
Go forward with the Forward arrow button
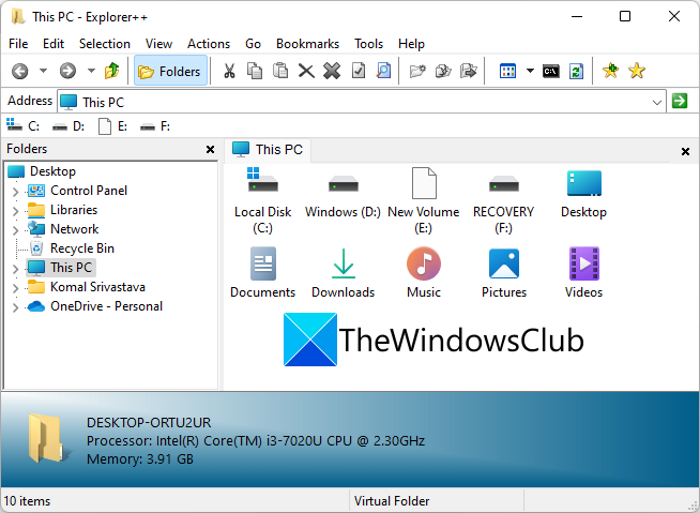68,71
